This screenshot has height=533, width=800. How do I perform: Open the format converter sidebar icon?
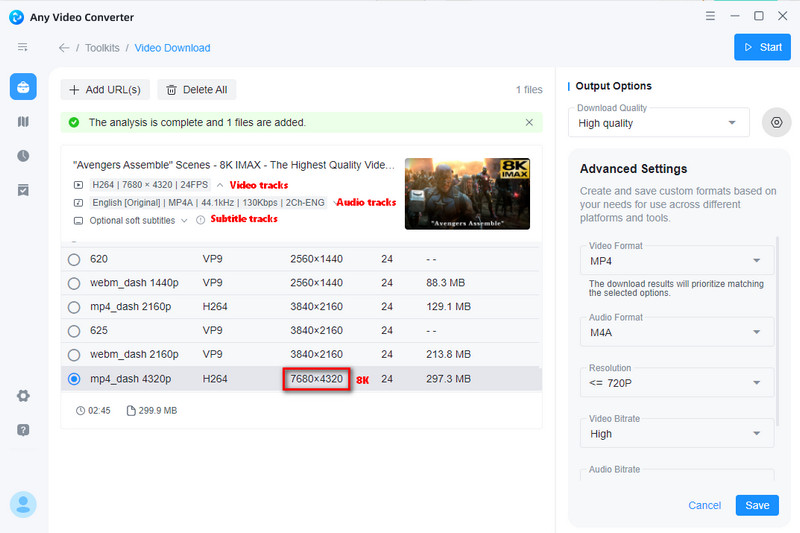click(23, 121)
